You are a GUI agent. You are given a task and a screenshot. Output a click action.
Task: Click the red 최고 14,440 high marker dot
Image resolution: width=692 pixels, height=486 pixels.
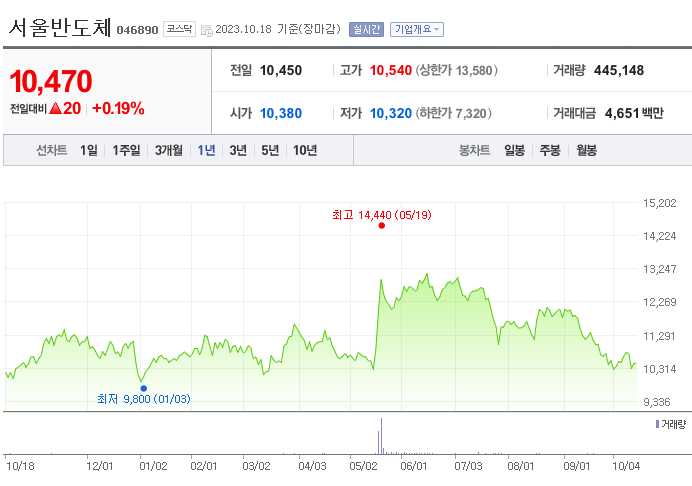pos(382,226)
